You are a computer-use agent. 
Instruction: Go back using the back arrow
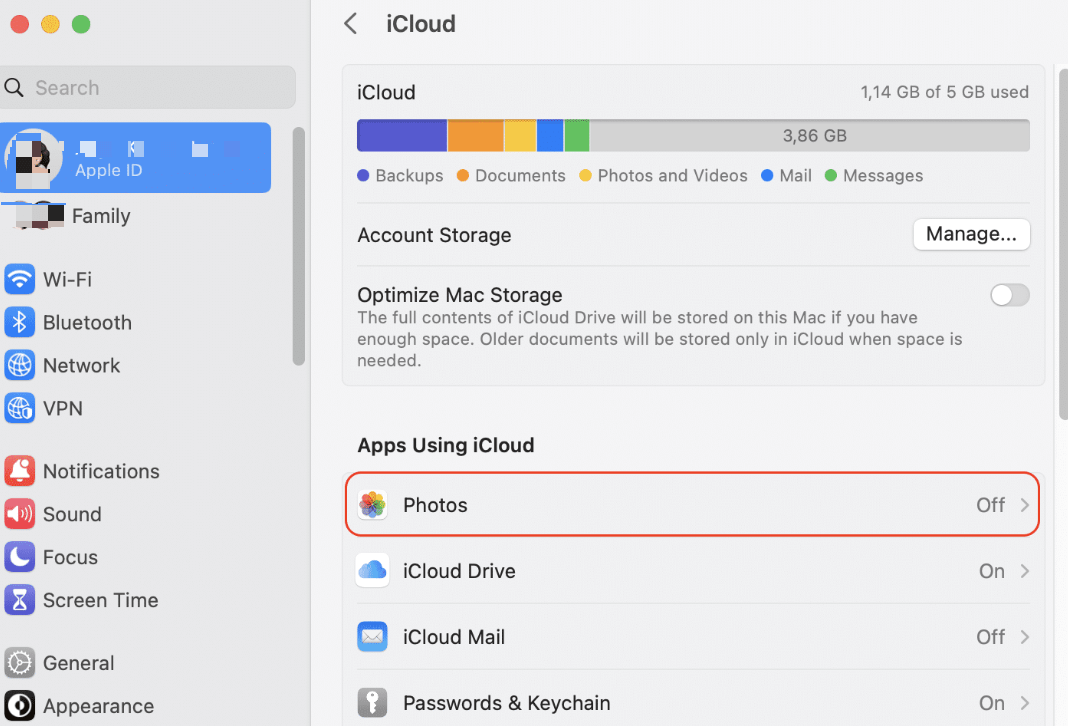pyautogui.click(x=350, y=24)
